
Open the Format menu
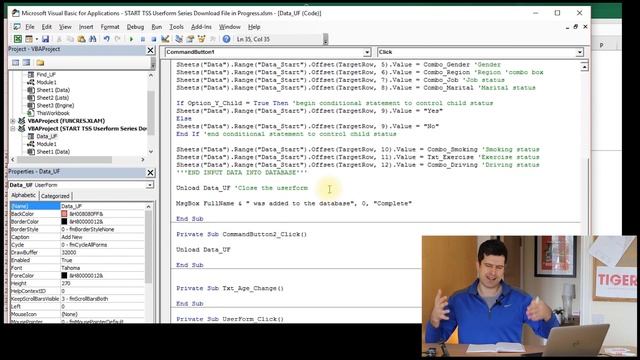(x=110, y=27)
